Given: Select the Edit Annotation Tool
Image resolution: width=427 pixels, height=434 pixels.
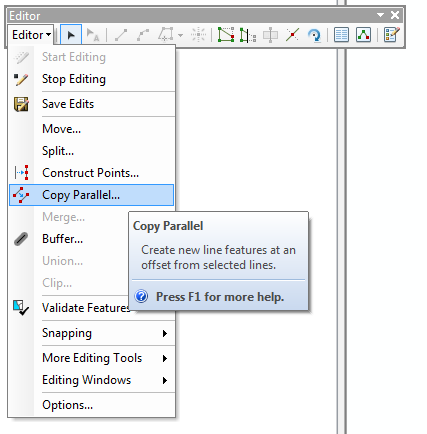Looking at the screenshot, I should coord(93,35).
